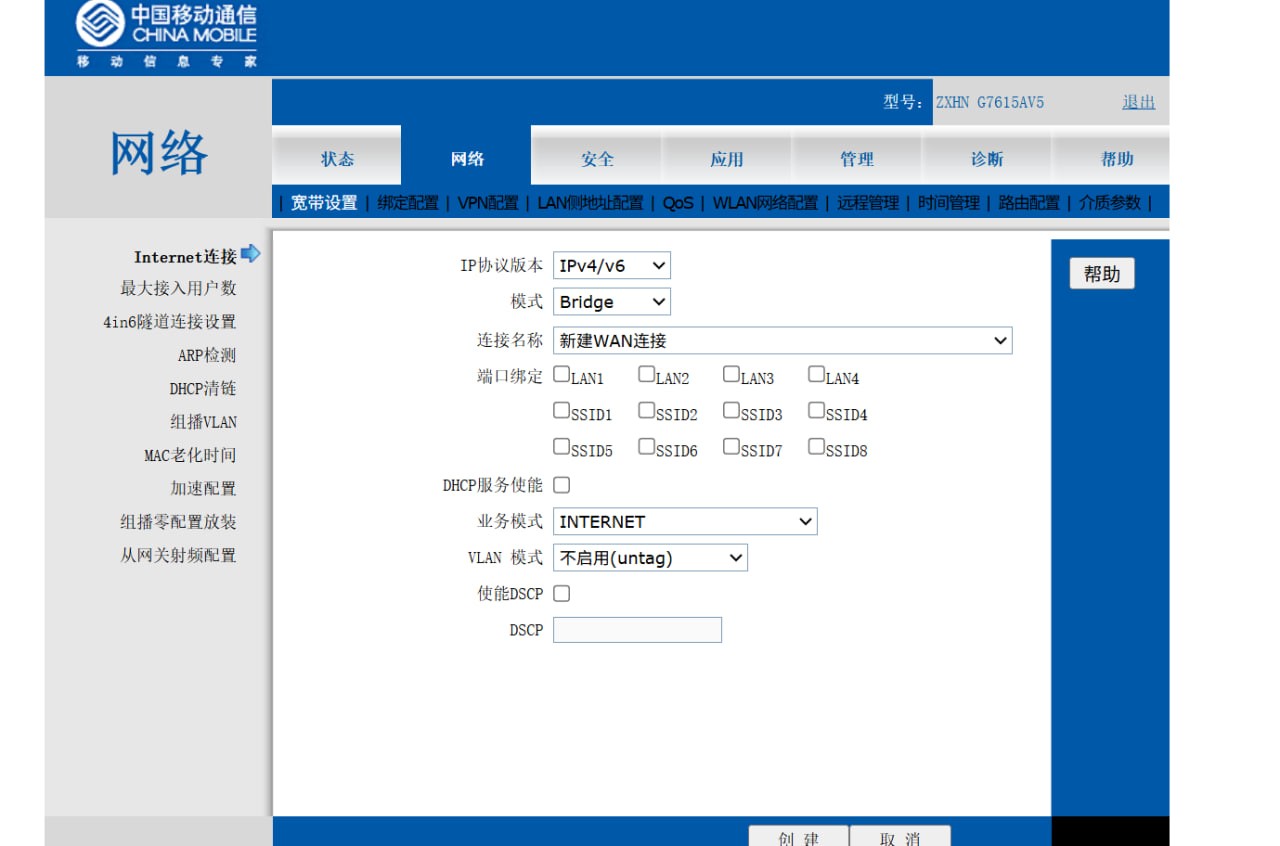1280x846 pixels.
Task: Open the VLAN 模式 dropdown
Action: 650,558
